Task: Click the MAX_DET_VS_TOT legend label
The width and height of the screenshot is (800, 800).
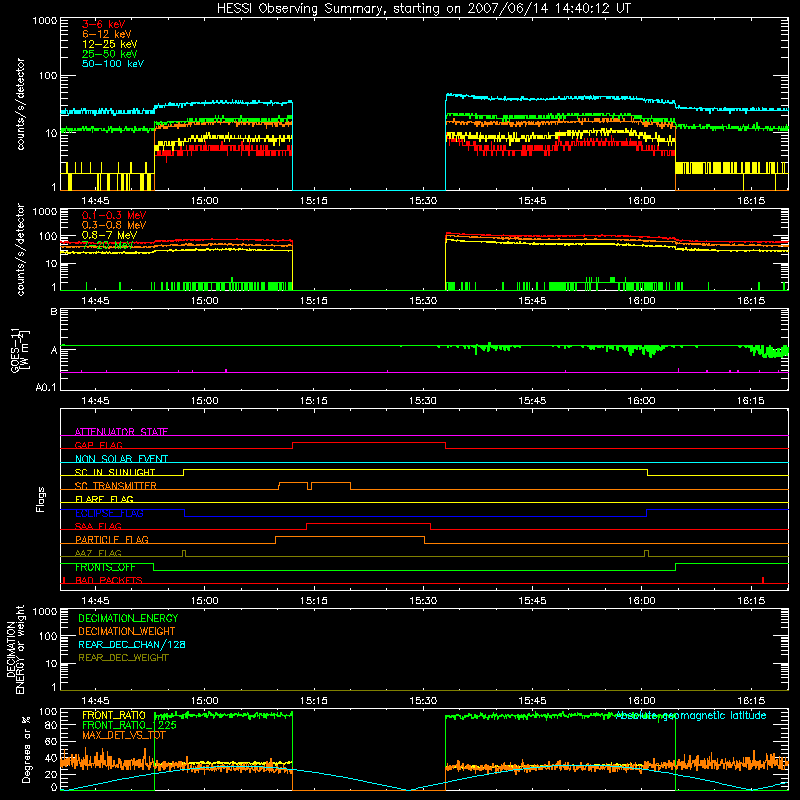Action: [x=122, y=735]
